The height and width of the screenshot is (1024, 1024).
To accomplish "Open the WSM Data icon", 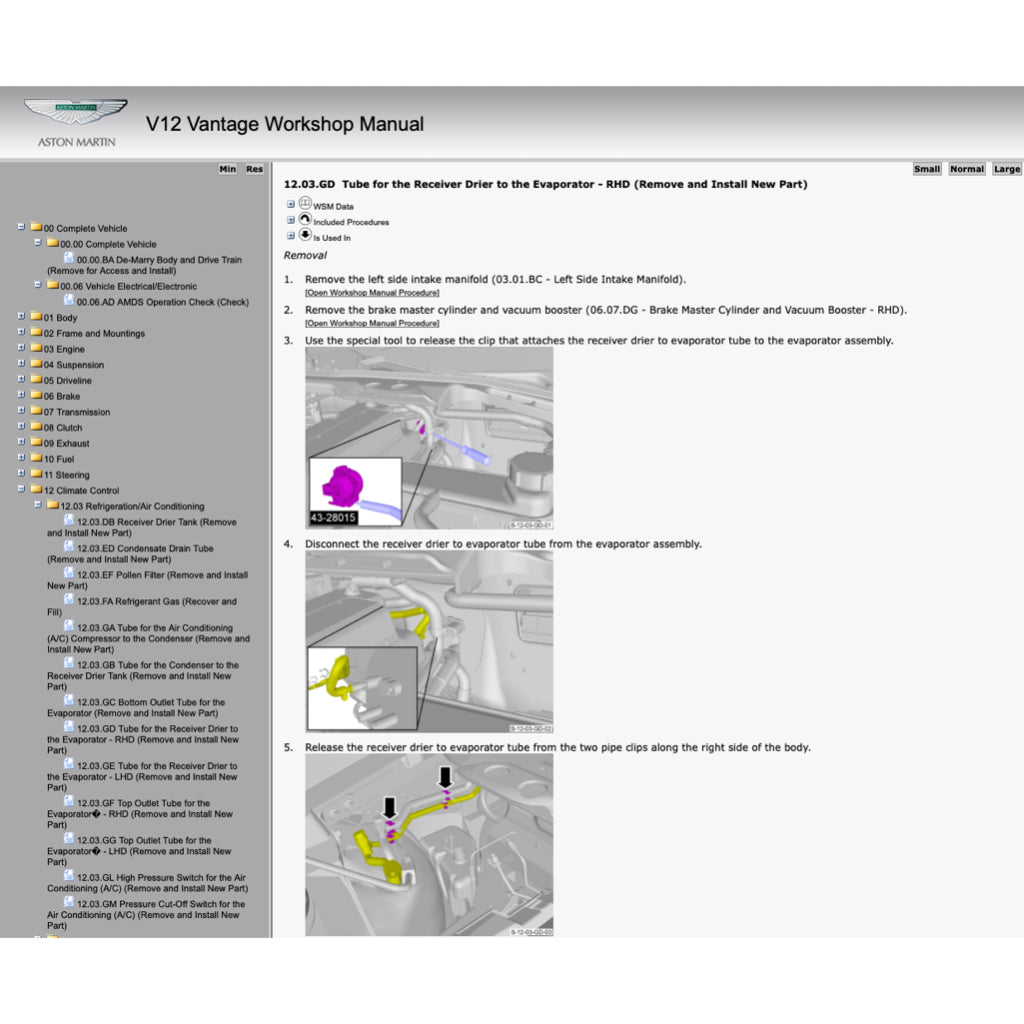I will pos(303,202).
